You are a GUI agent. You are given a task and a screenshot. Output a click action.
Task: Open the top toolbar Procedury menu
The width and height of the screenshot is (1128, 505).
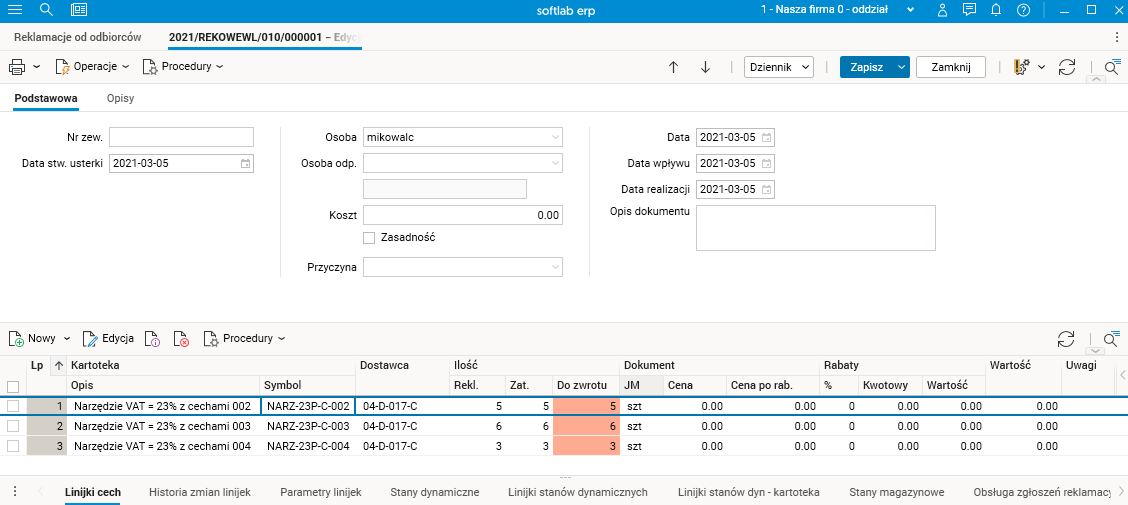coord(183,67)
